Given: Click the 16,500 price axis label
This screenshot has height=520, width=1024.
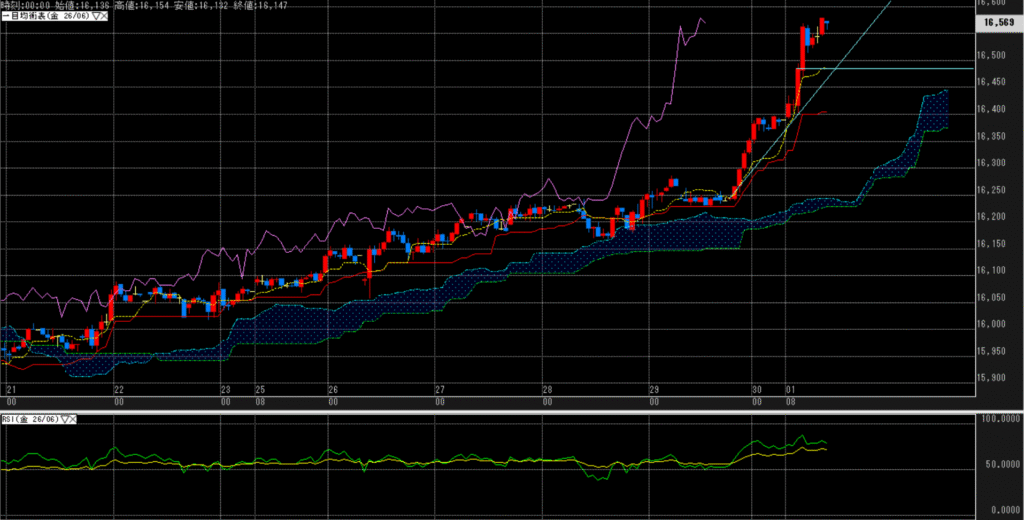Looking at the screenshot, I should click(x=993, y=55).
